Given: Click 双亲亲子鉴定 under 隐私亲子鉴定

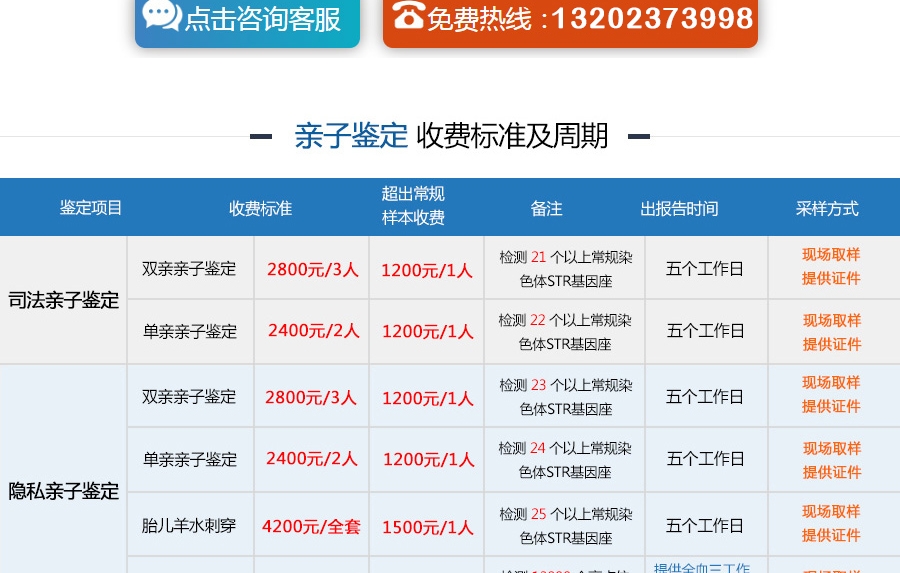Looking at the screenshot, I should pyautogui.click(x=189, y=396).
